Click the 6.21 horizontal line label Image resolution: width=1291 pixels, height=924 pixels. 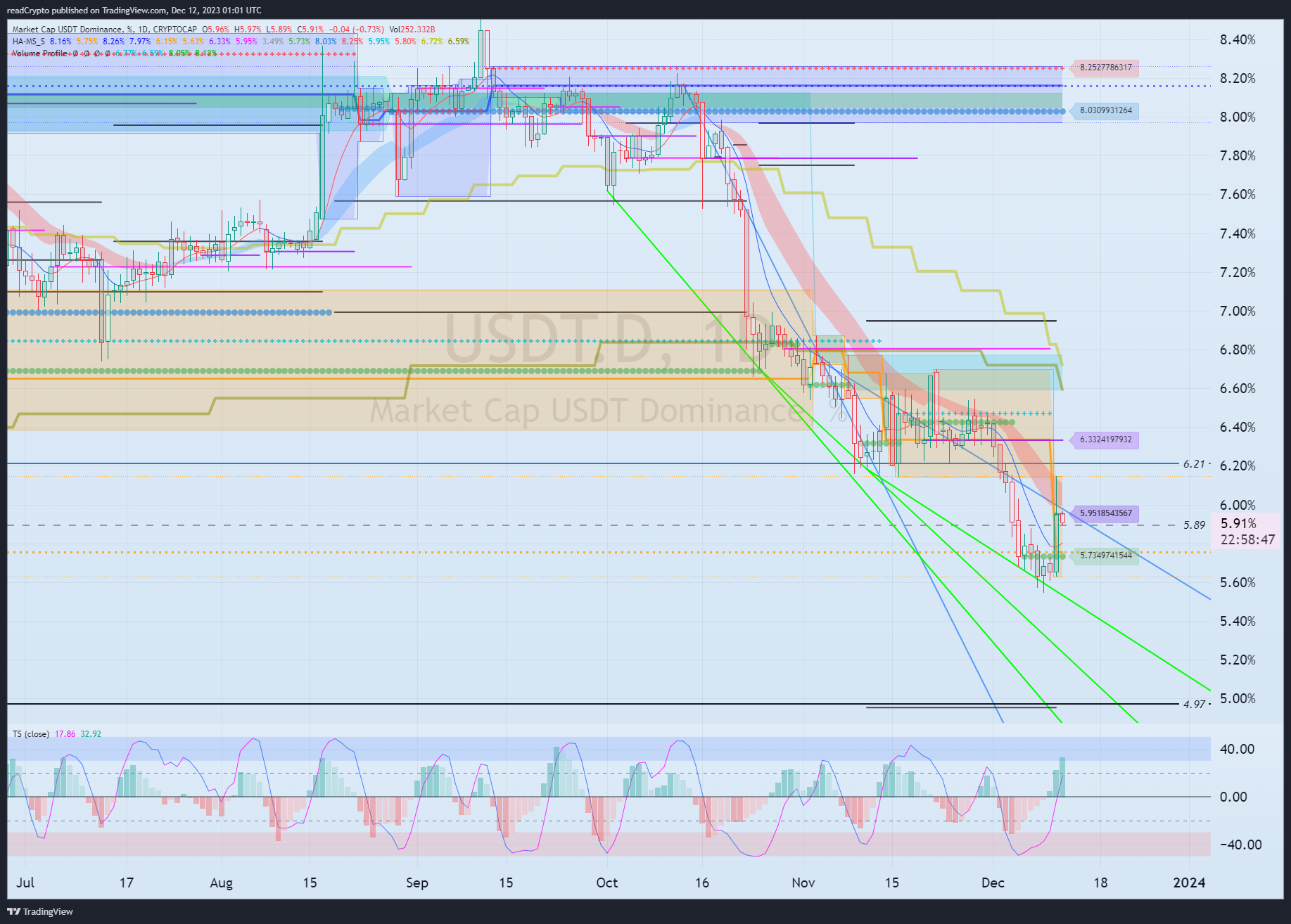[1194, 464]
